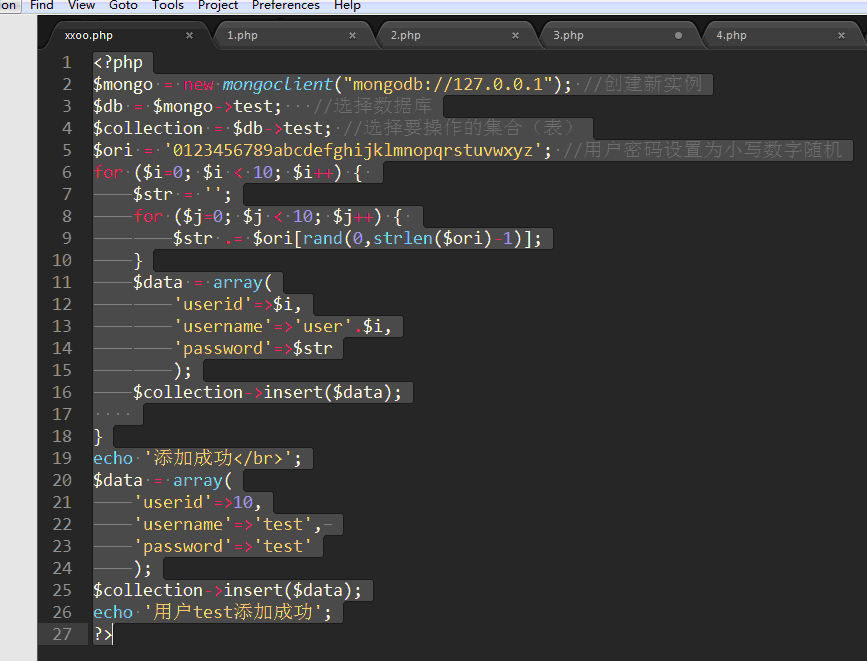Click line number 6 in the gutter

tap(66, 172)
